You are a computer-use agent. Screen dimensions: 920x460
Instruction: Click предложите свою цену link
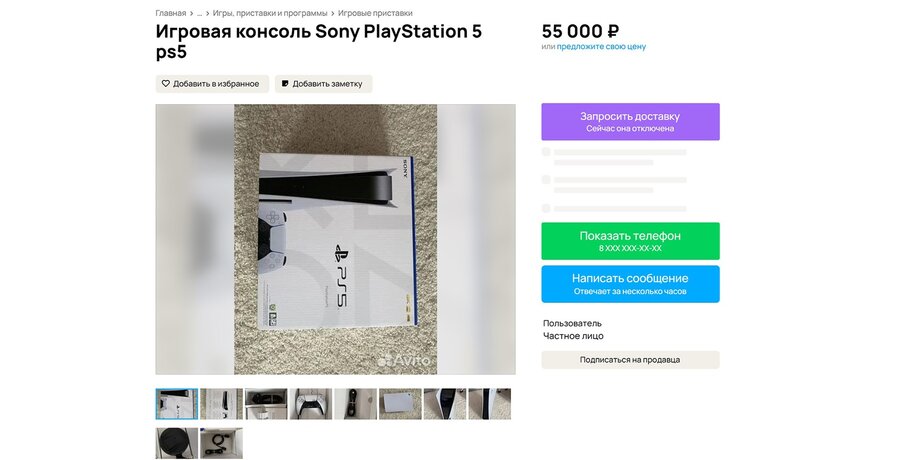[601, 46]
